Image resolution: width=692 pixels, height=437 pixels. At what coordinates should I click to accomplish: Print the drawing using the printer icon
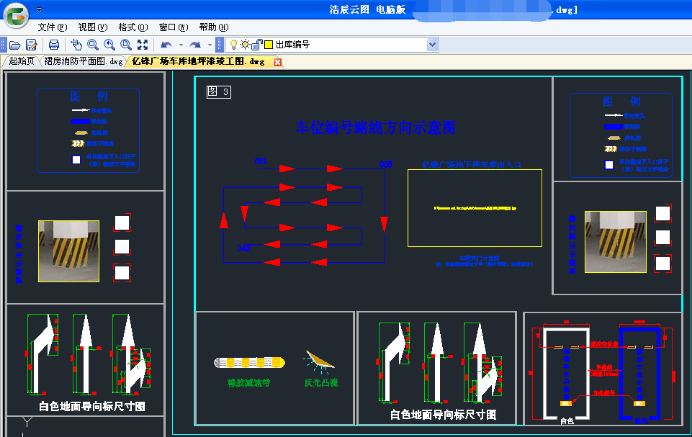tap(54, 45)
